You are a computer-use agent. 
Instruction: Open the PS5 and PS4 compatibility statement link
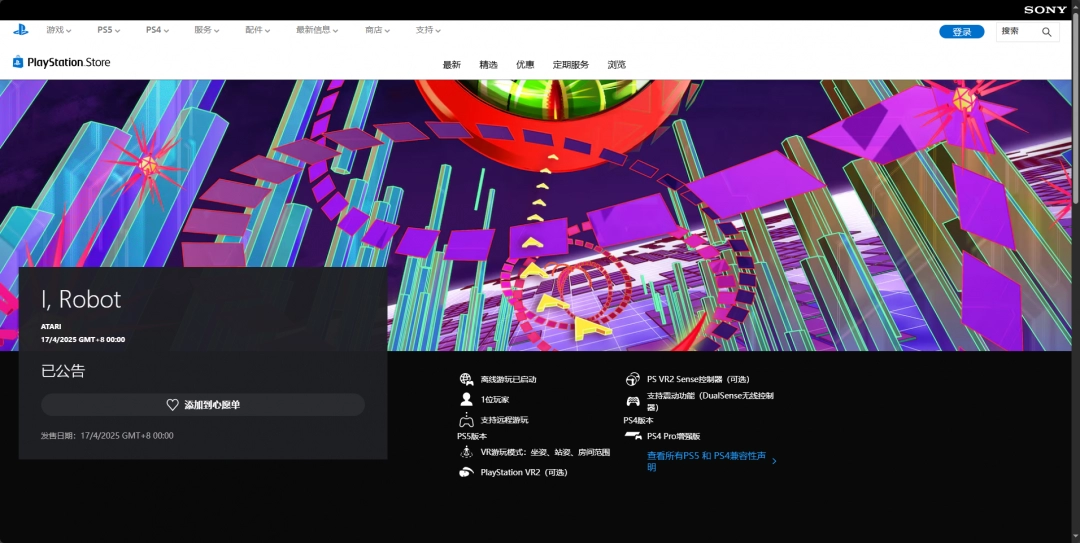click(x=708, y=461)
